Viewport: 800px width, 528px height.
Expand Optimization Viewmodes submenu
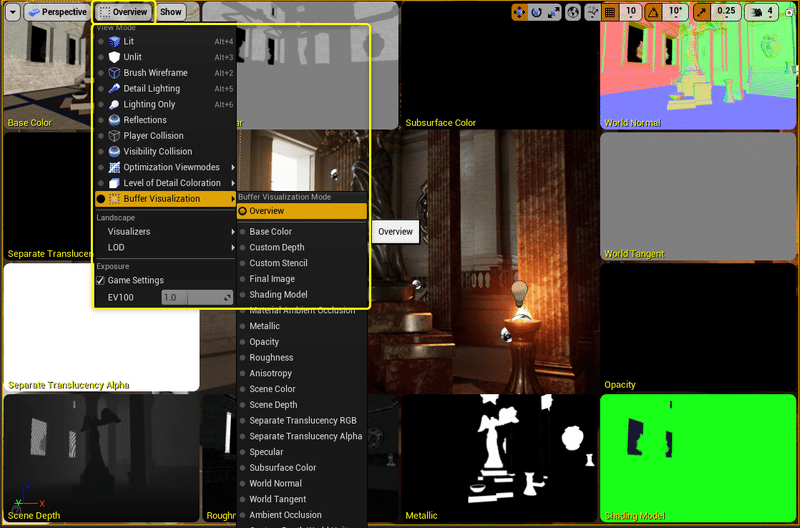pos(165,167)
